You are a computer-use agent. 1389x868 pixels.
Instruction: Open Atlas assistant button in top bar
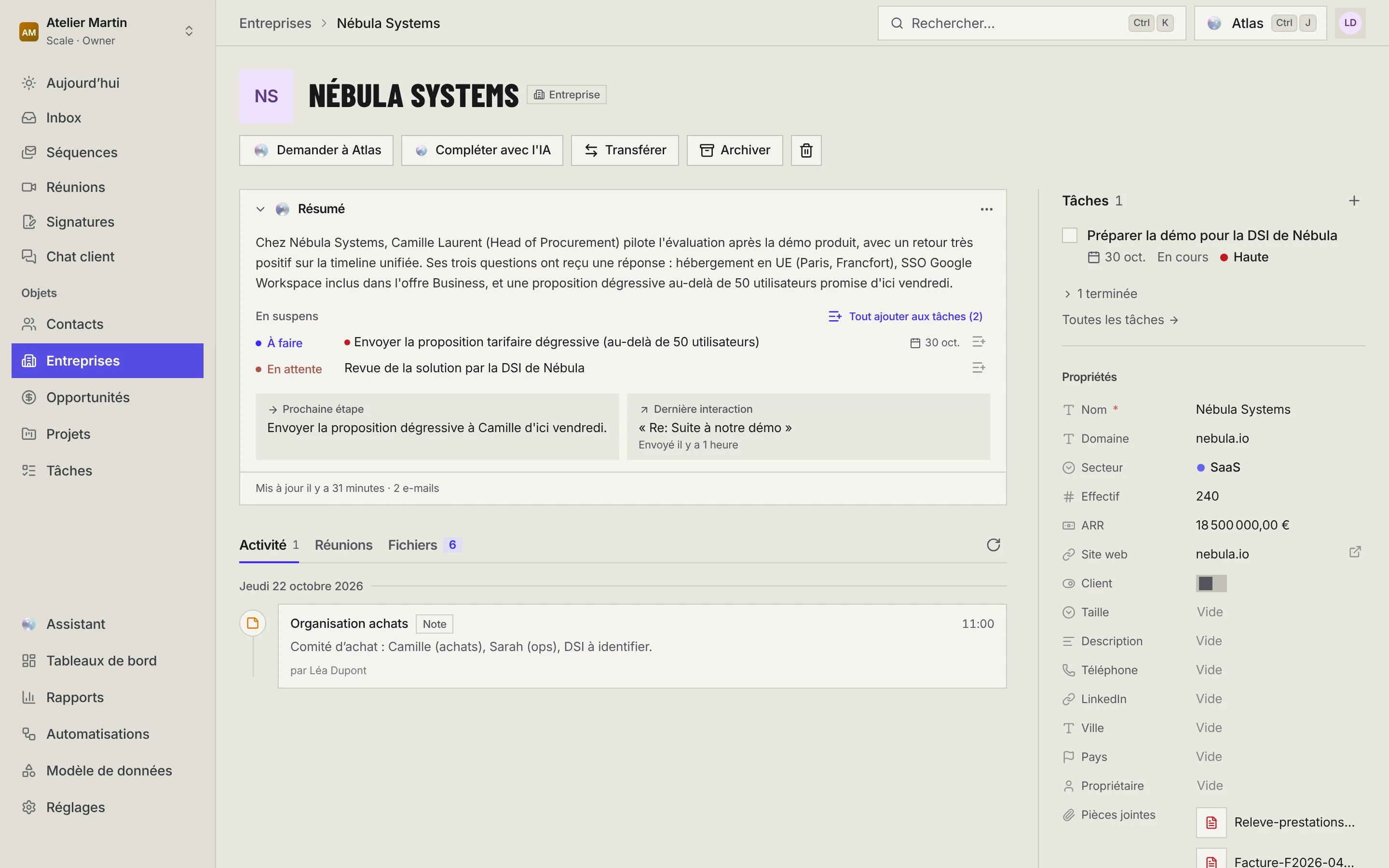(x=1260, y=23)
